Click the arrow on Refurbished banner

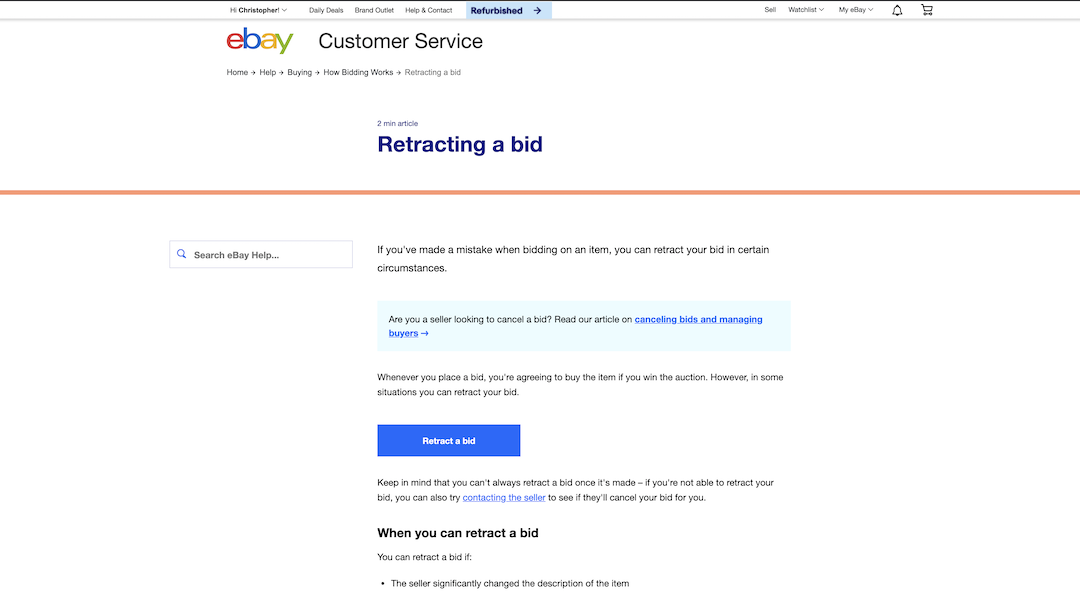537,10
